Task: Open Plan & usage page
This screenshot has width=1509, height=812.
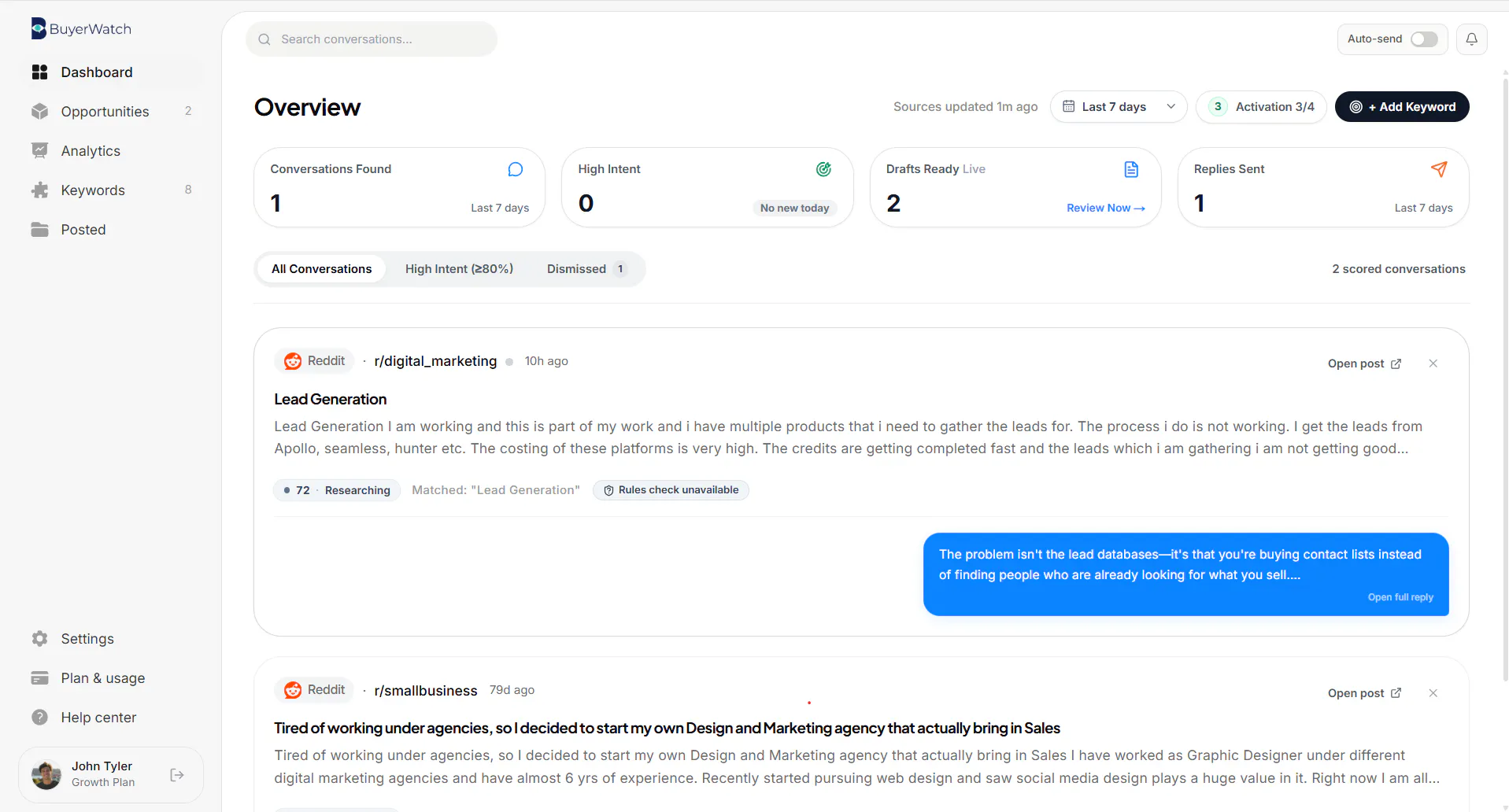Action: tap(111, 678)
